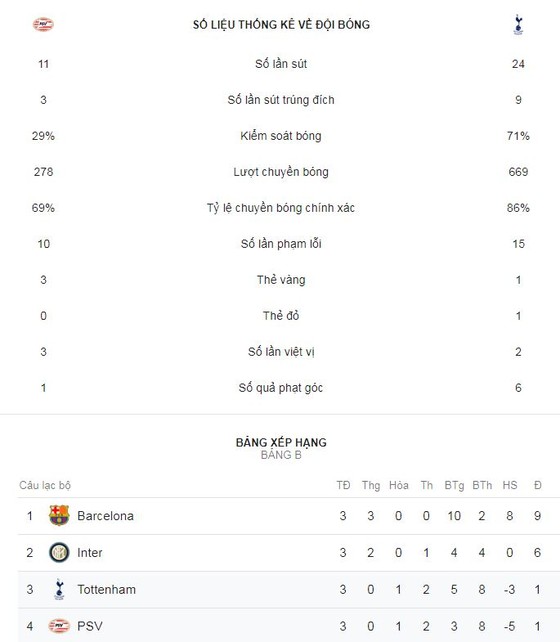Open the Barcelona team link
560x642 pixels.
coord(105,515)
